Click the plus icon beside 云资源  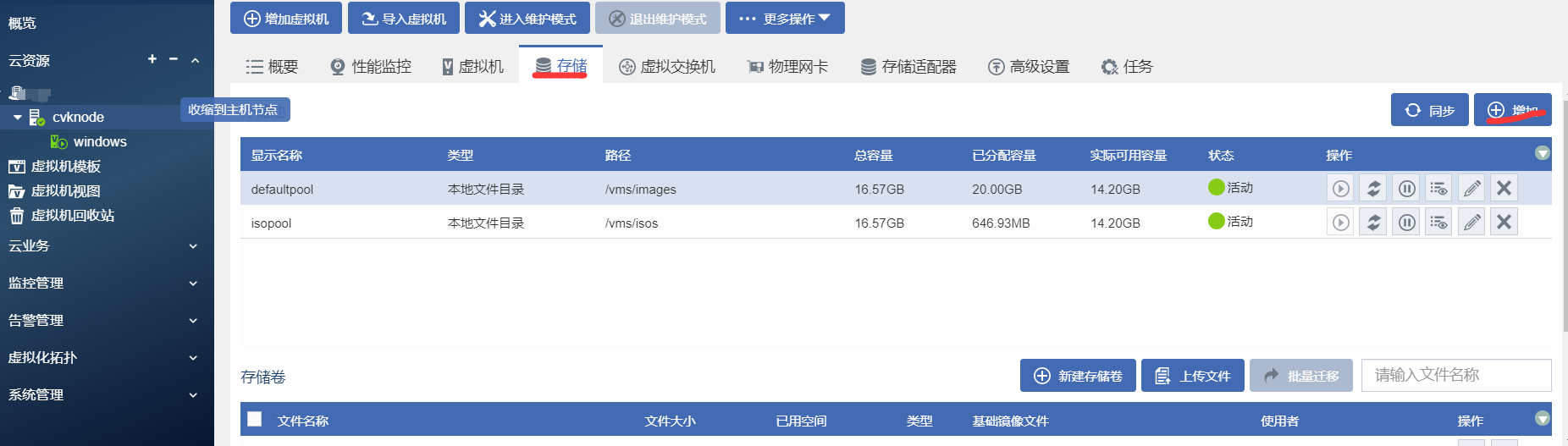pyautogui.click(x=152, y=58)
